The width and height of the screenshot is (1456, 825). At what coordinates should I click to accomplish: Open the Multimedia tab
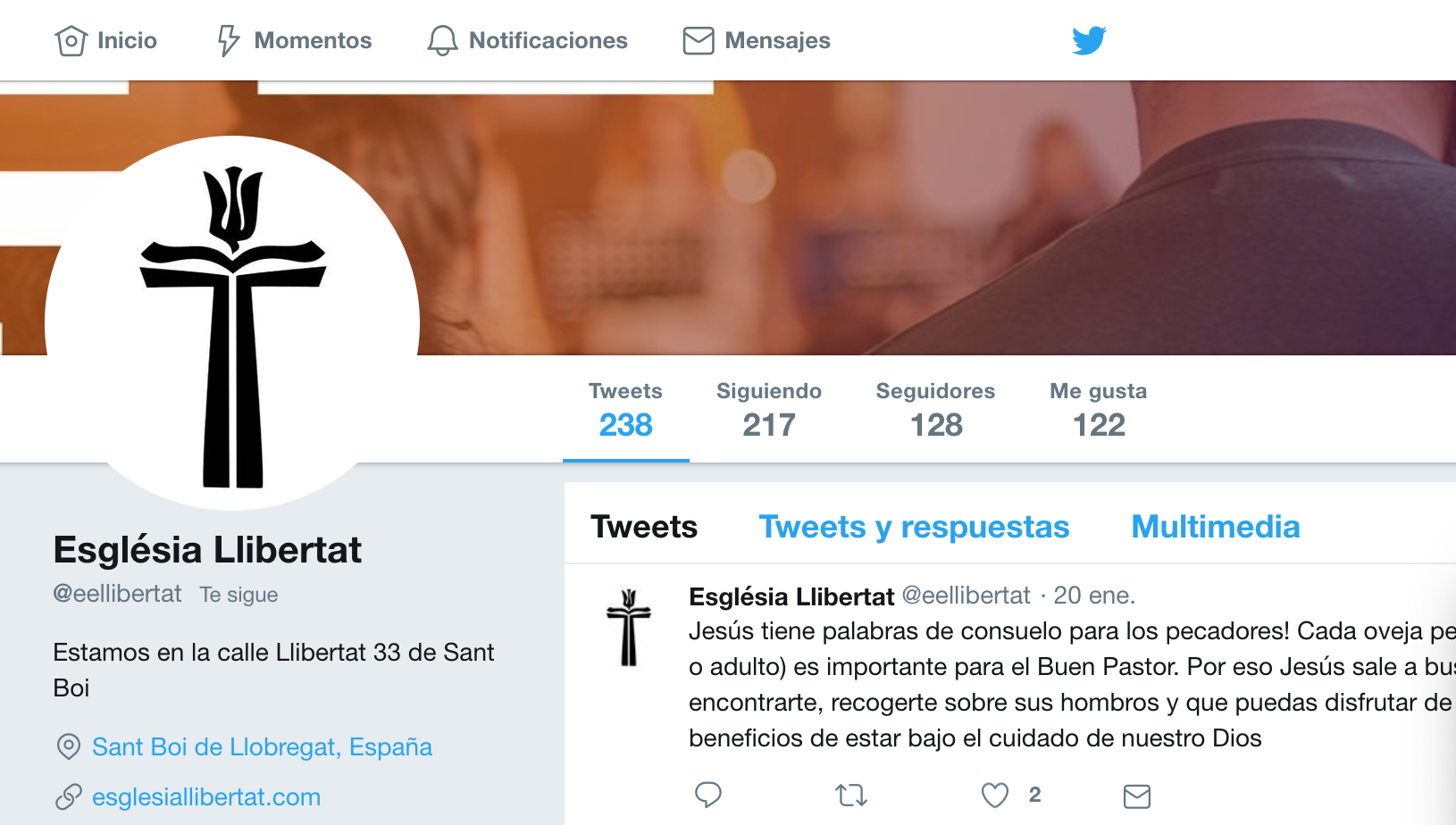click(x=1215, y=527)
